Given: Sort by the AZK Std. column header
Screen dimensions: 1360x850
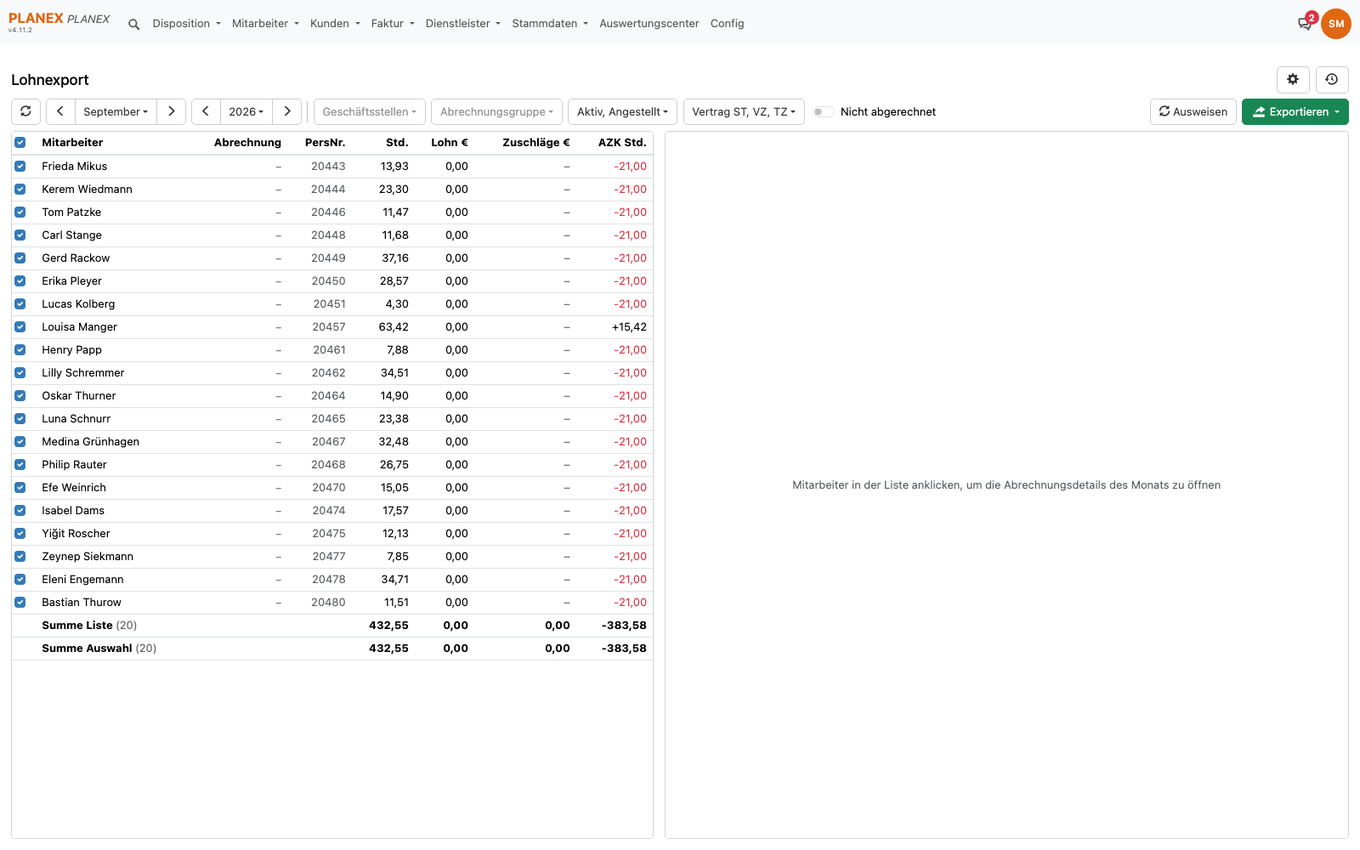Looking at the screenshot, I should [x=622, y=143].
